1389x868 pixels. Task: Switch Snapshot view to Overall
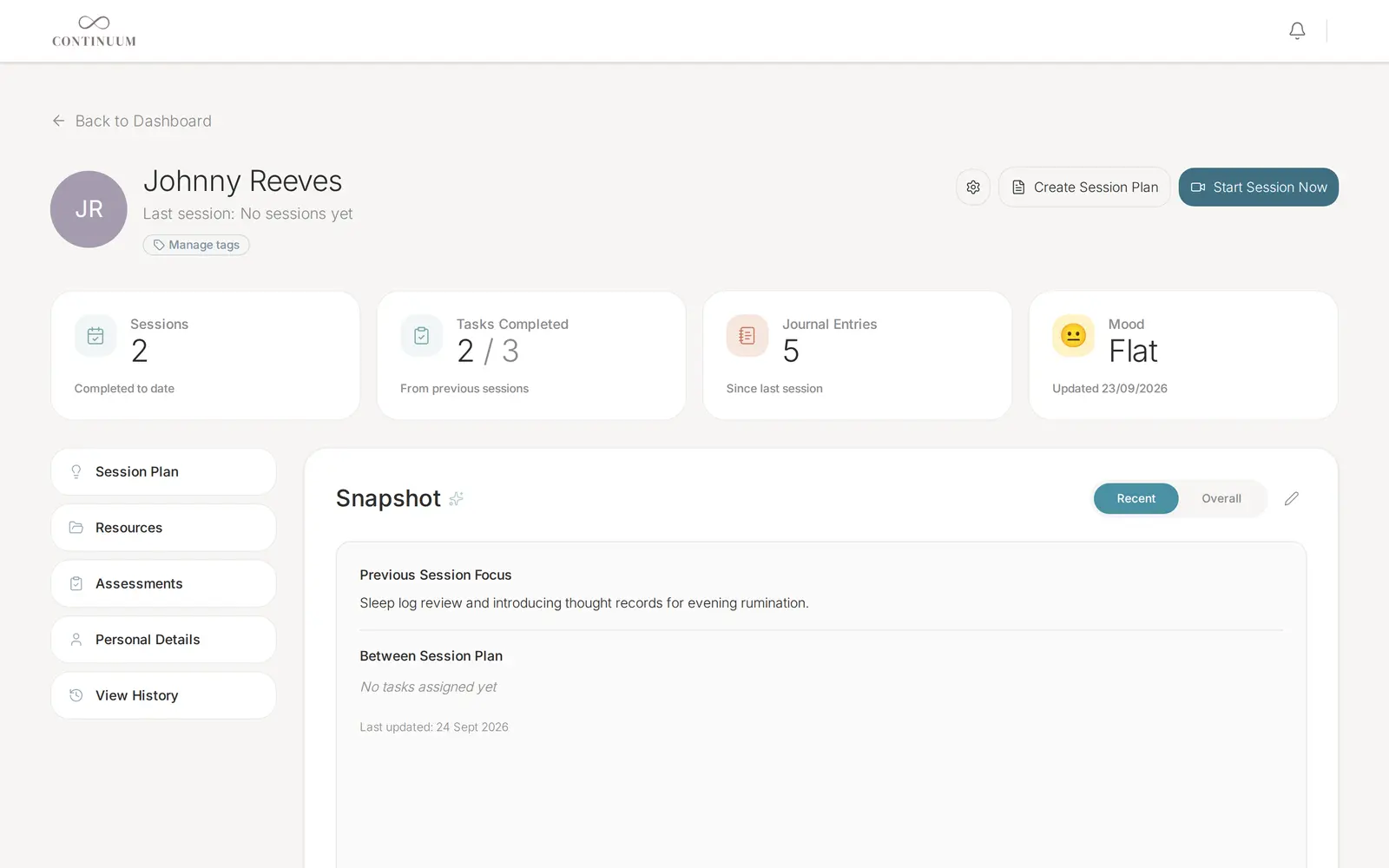tap(1221, 498)
